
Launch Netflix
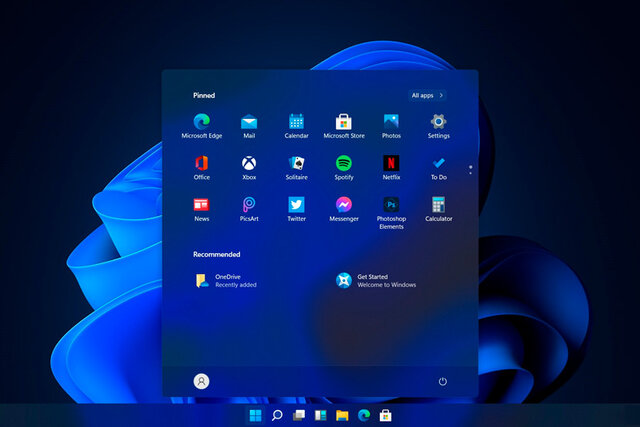tap(391, 168)
